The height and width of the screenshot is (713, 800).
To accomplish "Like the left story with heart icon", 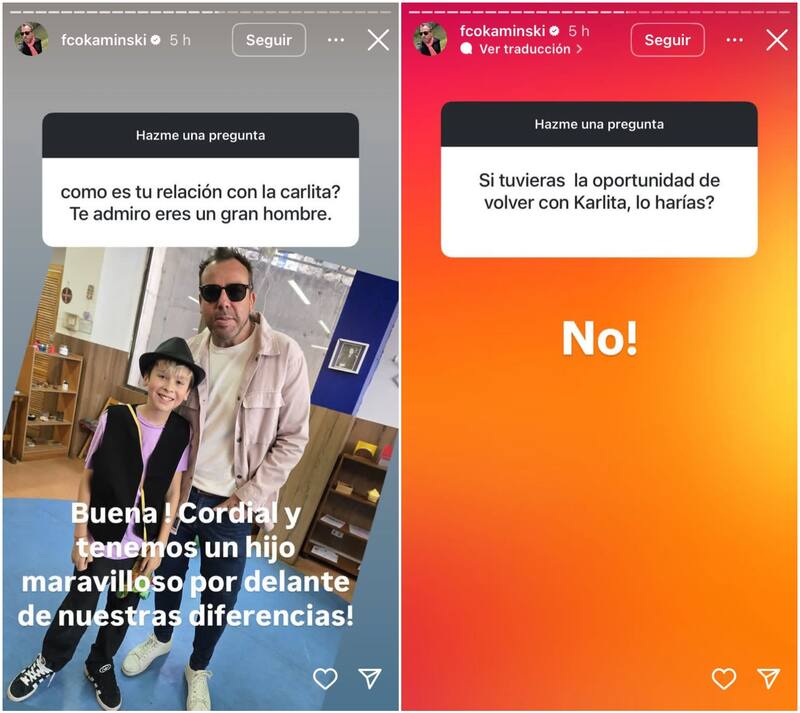I will pos(325,679).
